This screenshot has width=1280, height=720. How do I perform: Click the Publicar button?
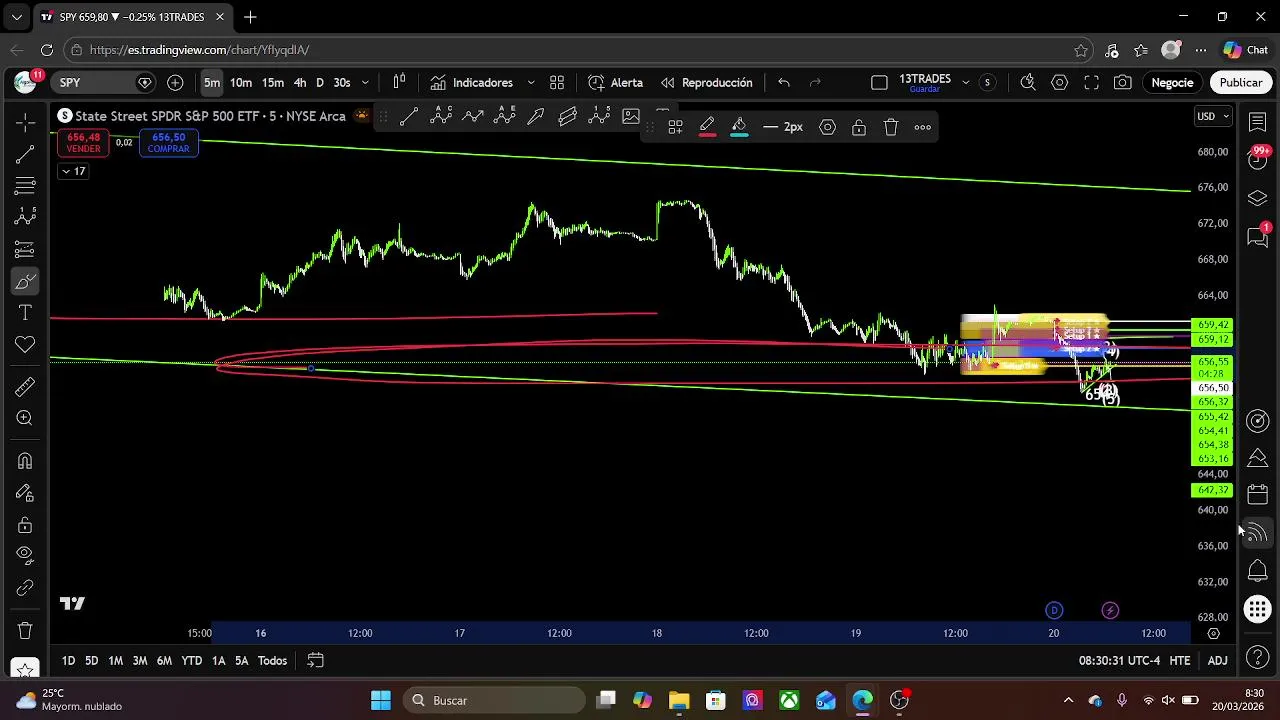coord(1241,83)
